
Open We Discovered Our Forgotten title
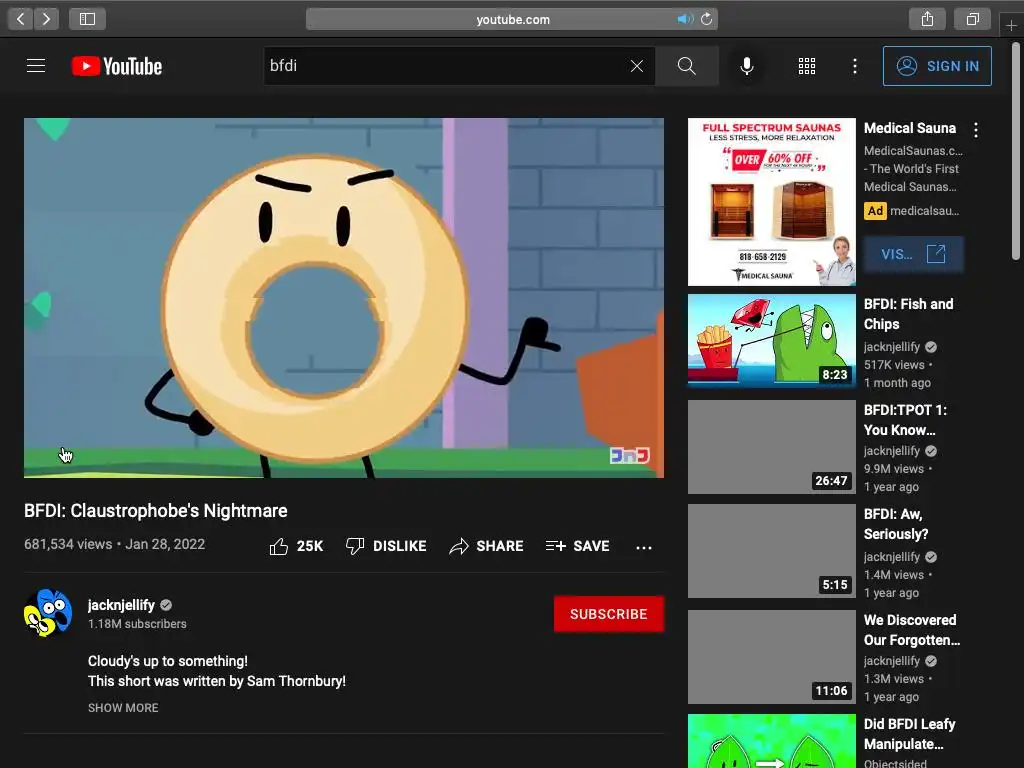coord(912,630)
